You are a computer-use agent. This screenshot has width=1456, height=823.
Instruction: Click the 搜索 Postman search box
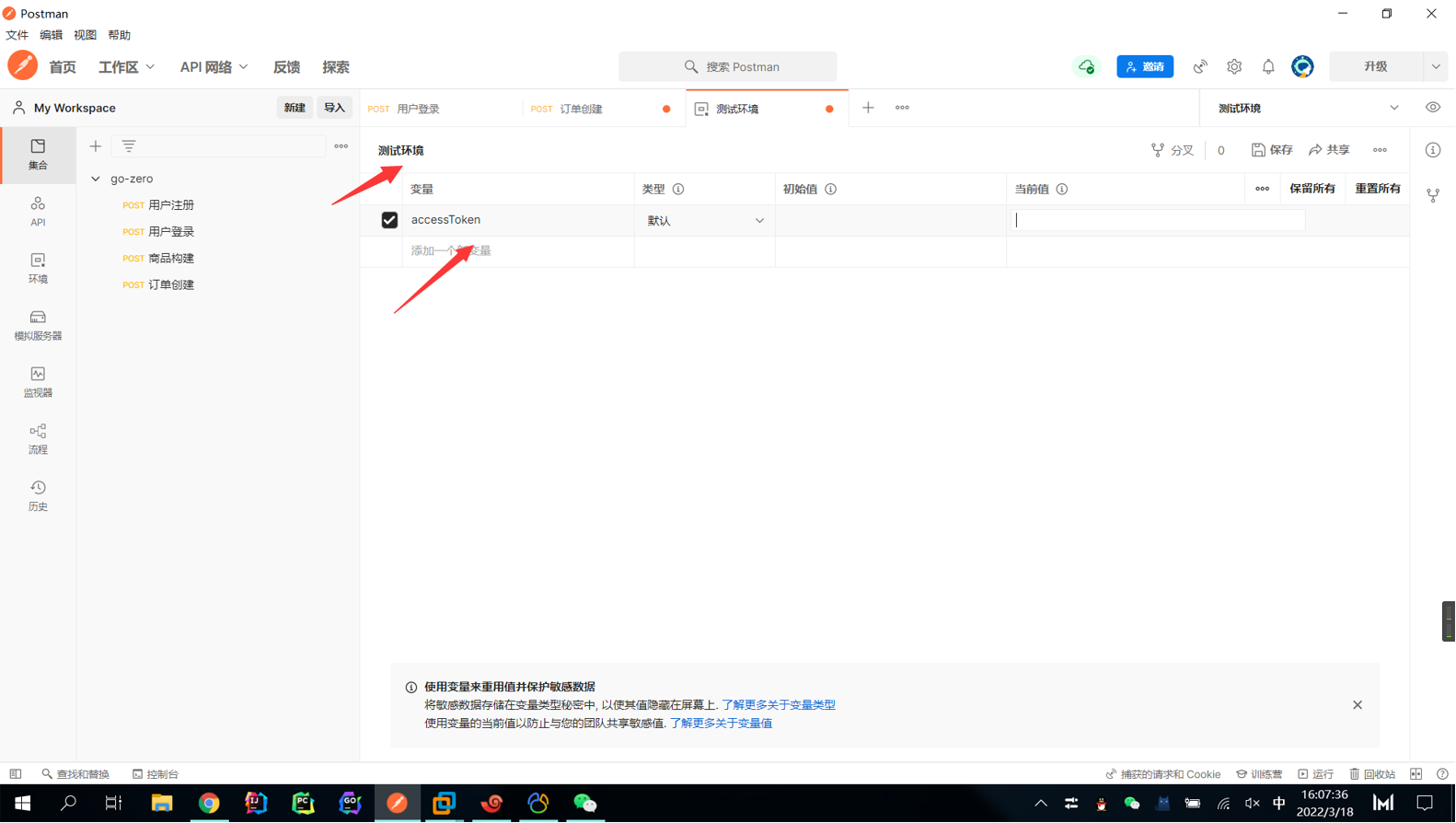tap(728, 66)
